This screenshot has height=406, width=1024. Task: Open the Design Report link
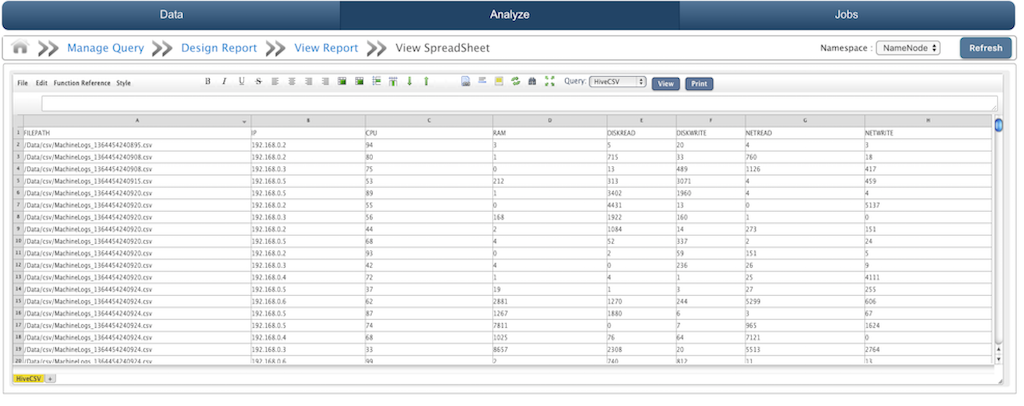[x=219, y=48]
